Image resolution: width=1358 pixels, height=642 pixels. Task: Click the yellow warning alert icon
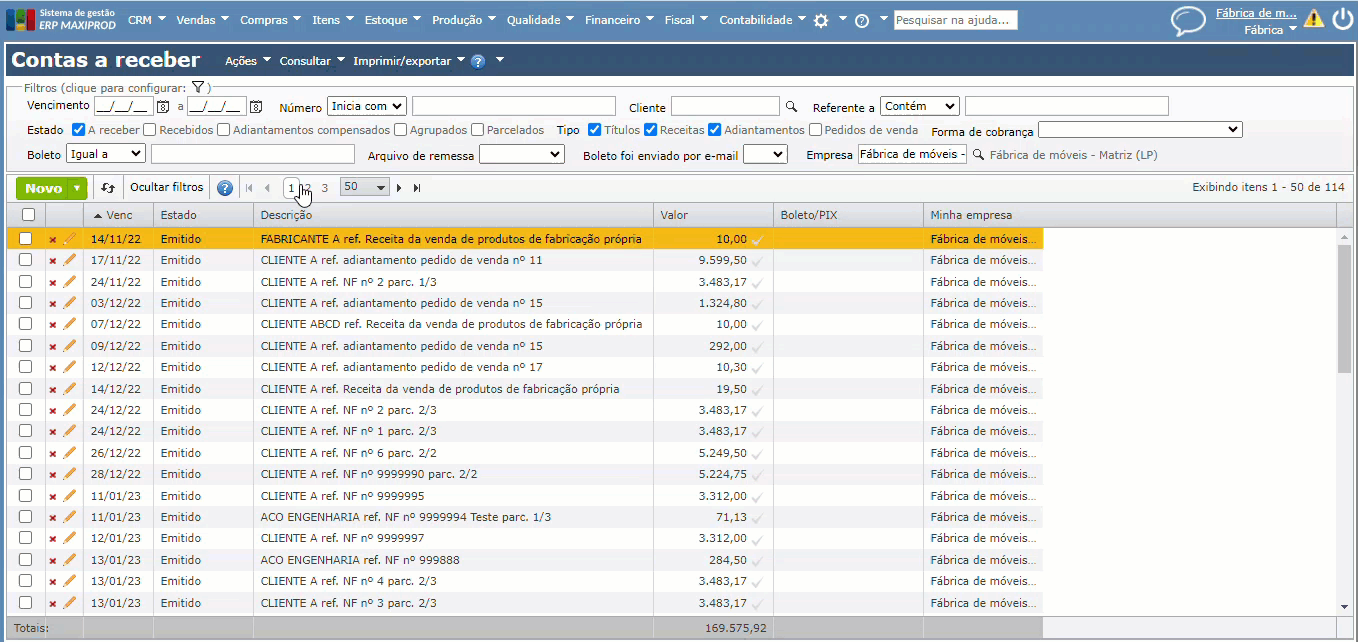pyautogui.click(x=1313, y=19)
